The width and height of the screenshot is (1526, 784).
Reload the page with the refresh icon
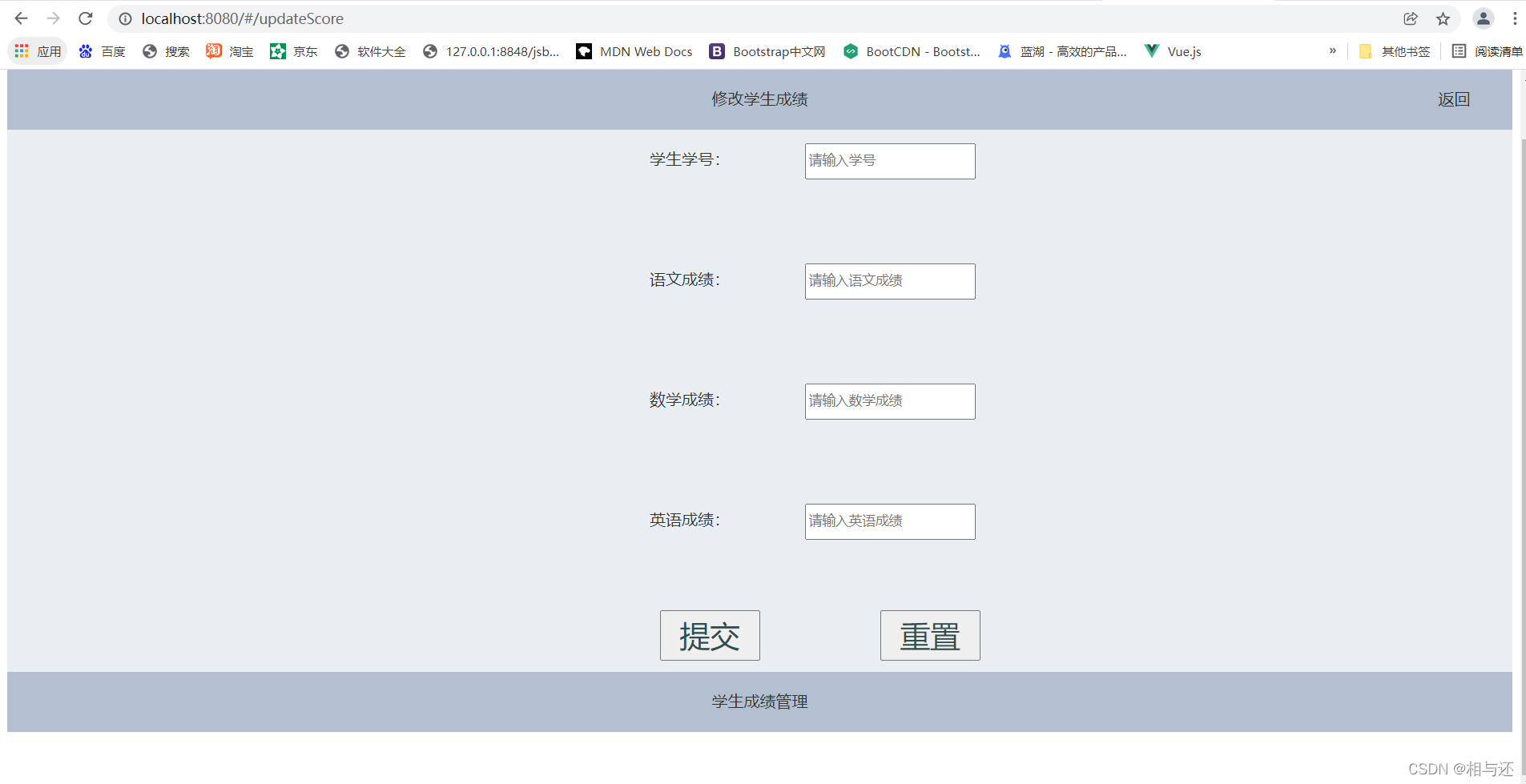click(86, 18)
